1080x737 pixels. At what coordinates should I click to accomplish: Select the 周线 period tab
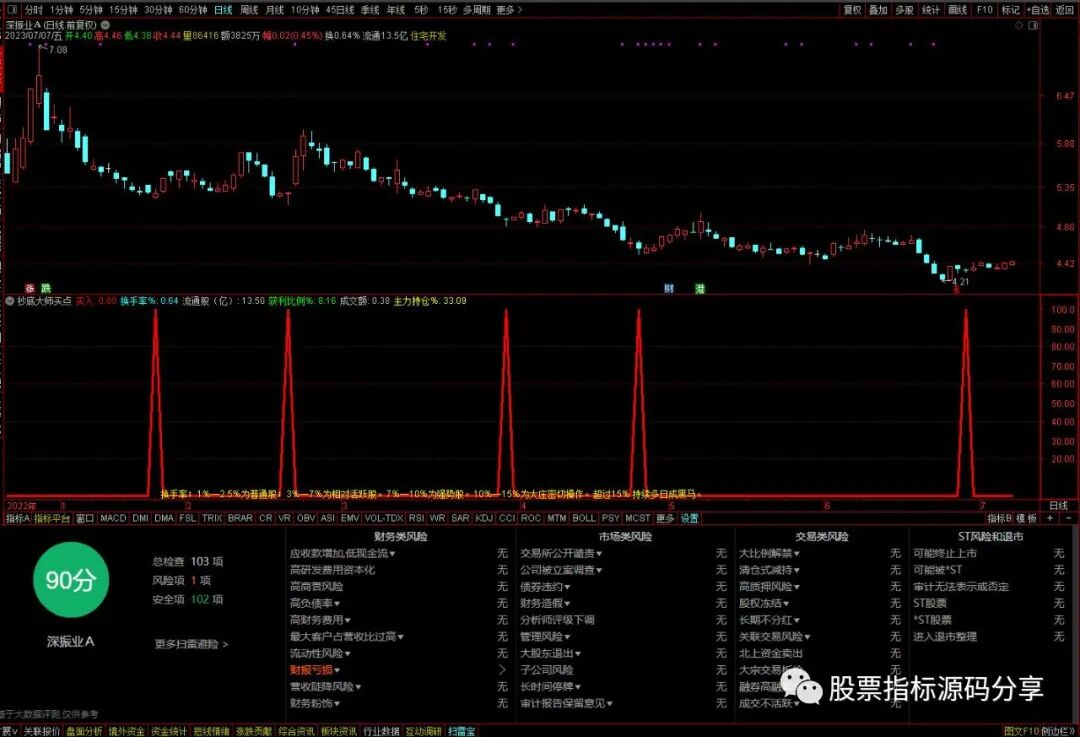[x=249, y=10]
